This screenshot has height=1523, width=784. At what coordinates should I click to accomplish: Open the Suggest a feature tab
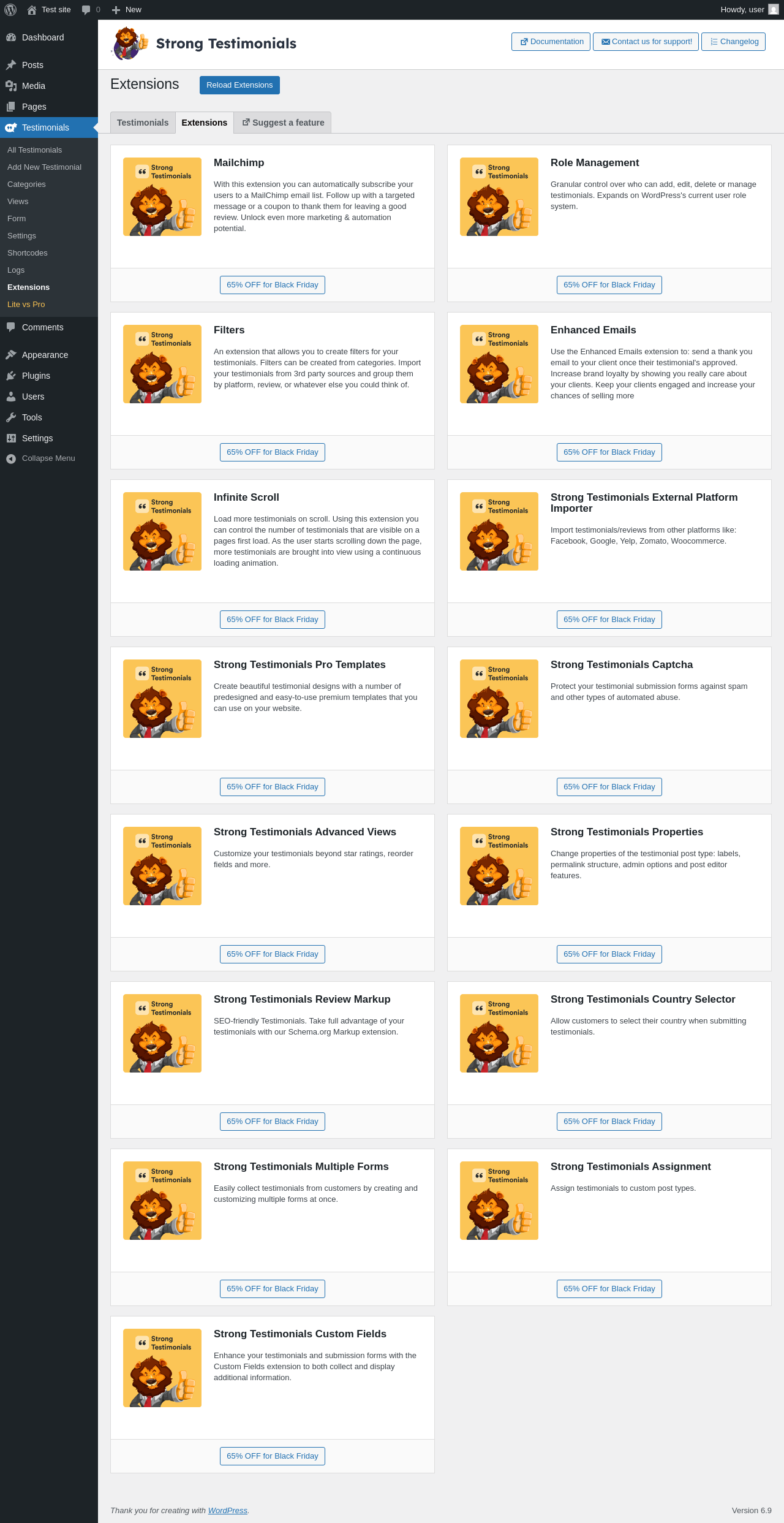coord(282,123)
